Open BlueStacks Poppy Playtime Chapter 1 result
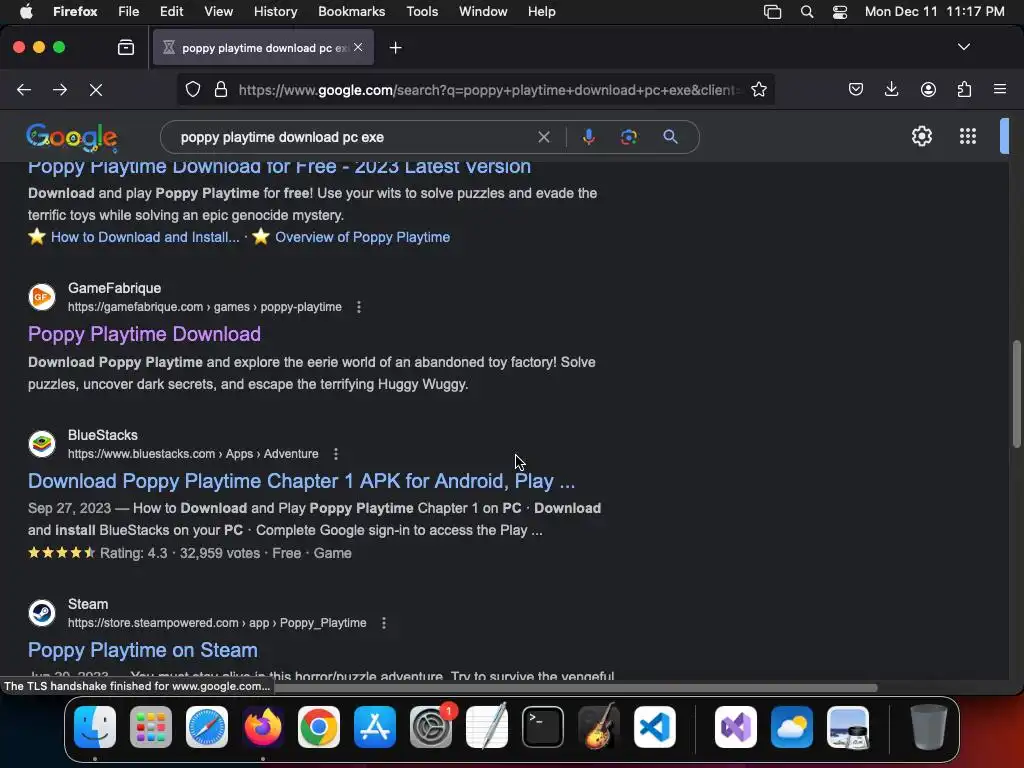 point(301,481)
